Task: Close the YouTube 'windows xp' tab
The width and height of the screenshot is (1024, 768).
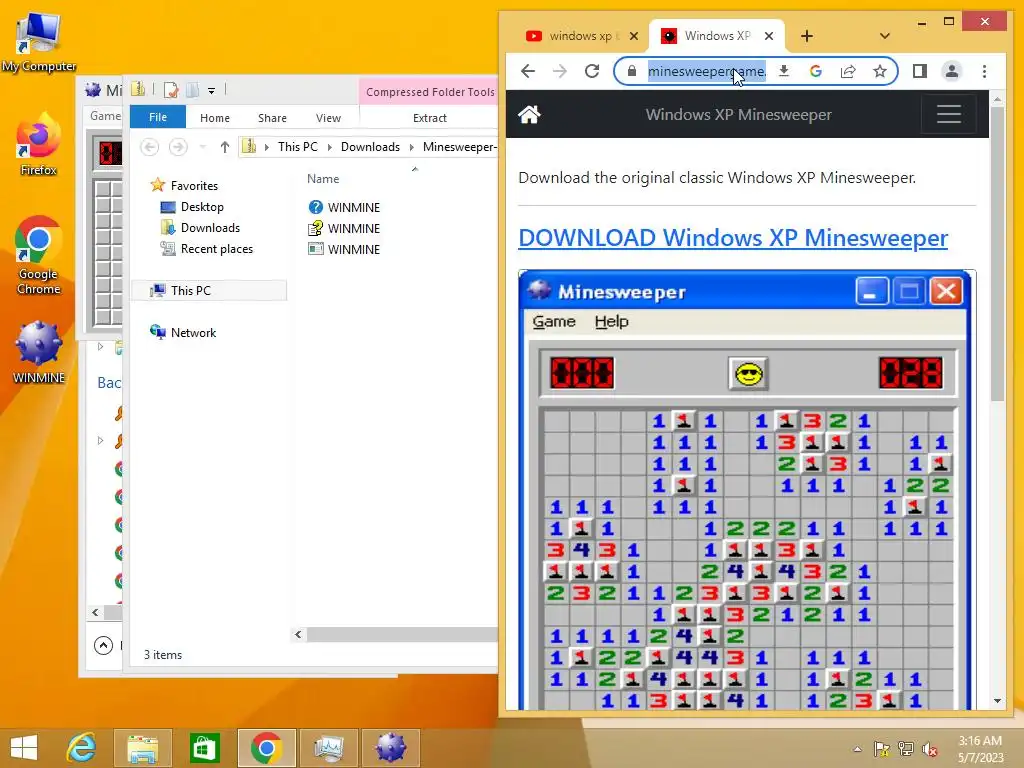Action: point(633,36)
